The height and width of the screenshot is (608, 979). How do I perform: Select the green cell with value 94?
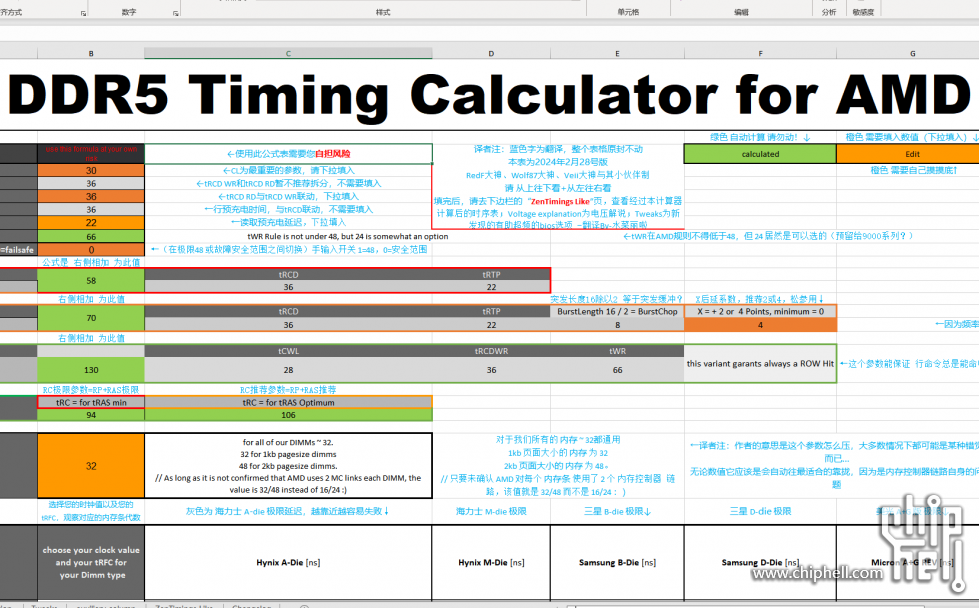[x=91, y=414]
